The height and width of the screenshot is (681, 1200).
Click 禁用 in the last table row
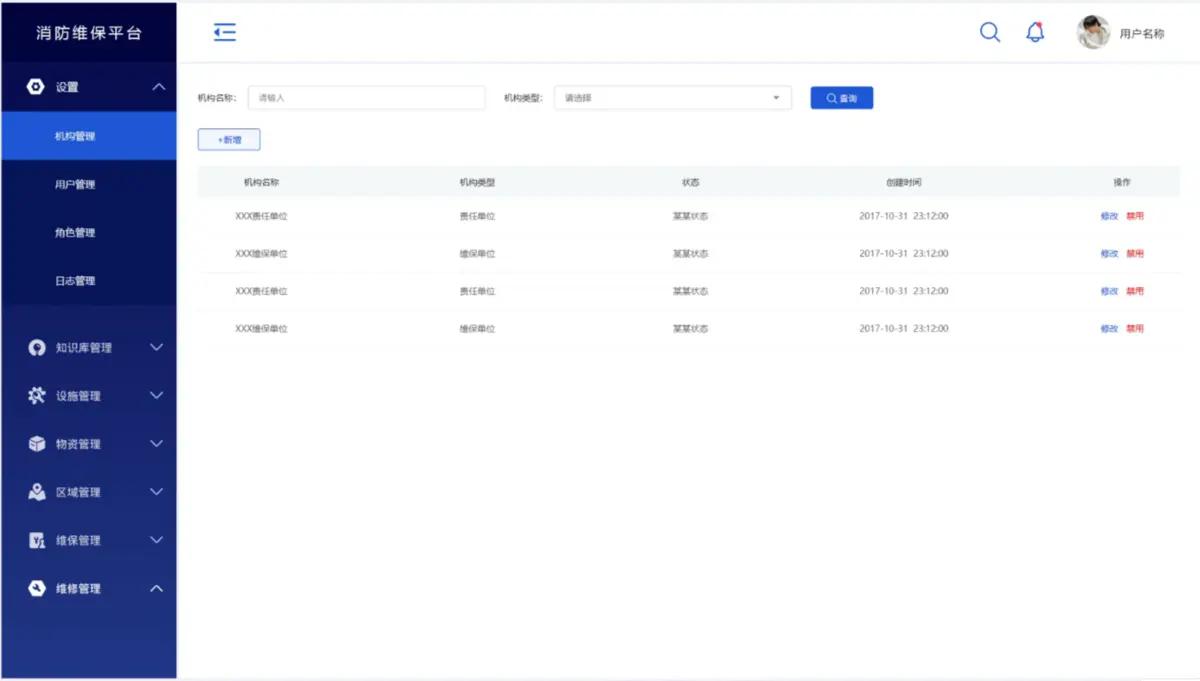tap(1135, 329)
